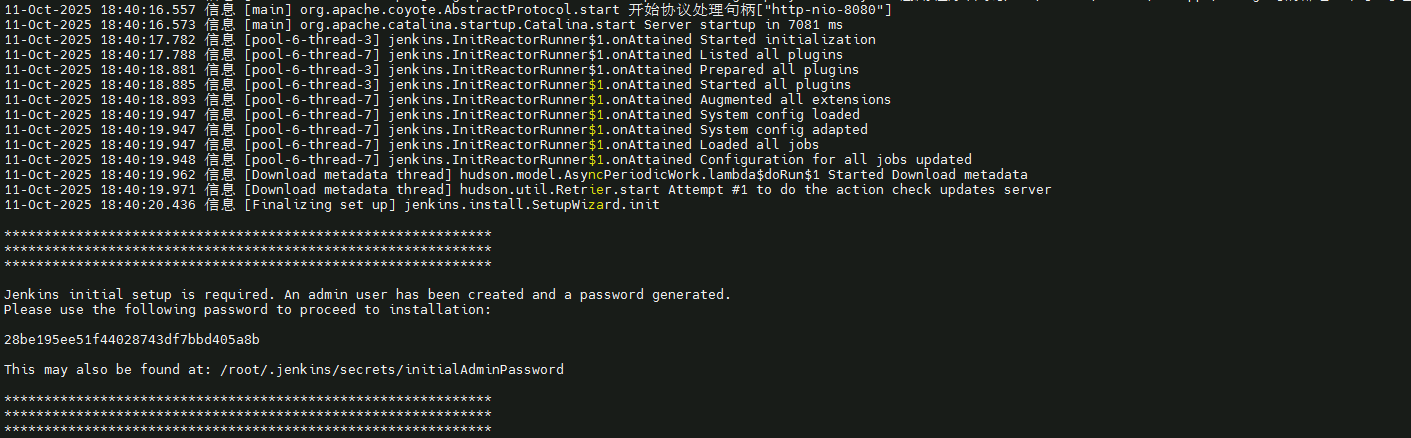Click the "Augmented all extensions" log message
The image size is (1411, 438).
tap(795, 100)
